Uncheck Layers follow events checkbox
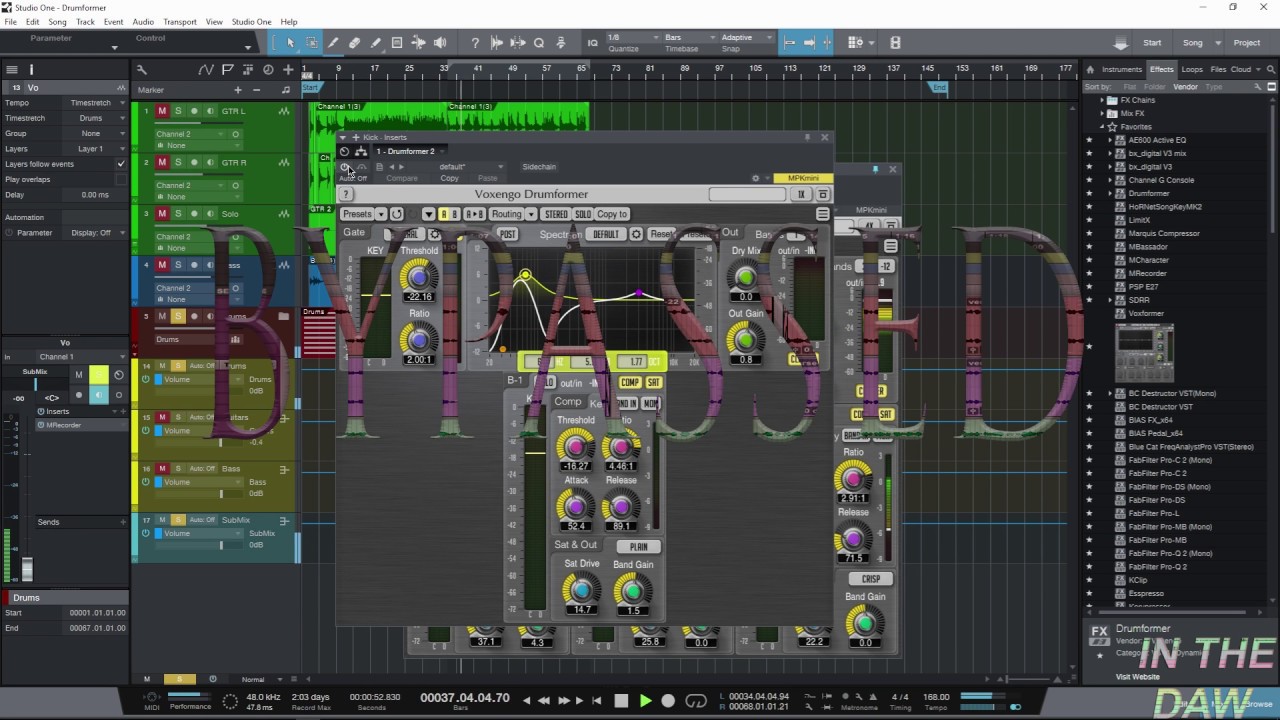The image size is (1280, 720). coord(121,164)
